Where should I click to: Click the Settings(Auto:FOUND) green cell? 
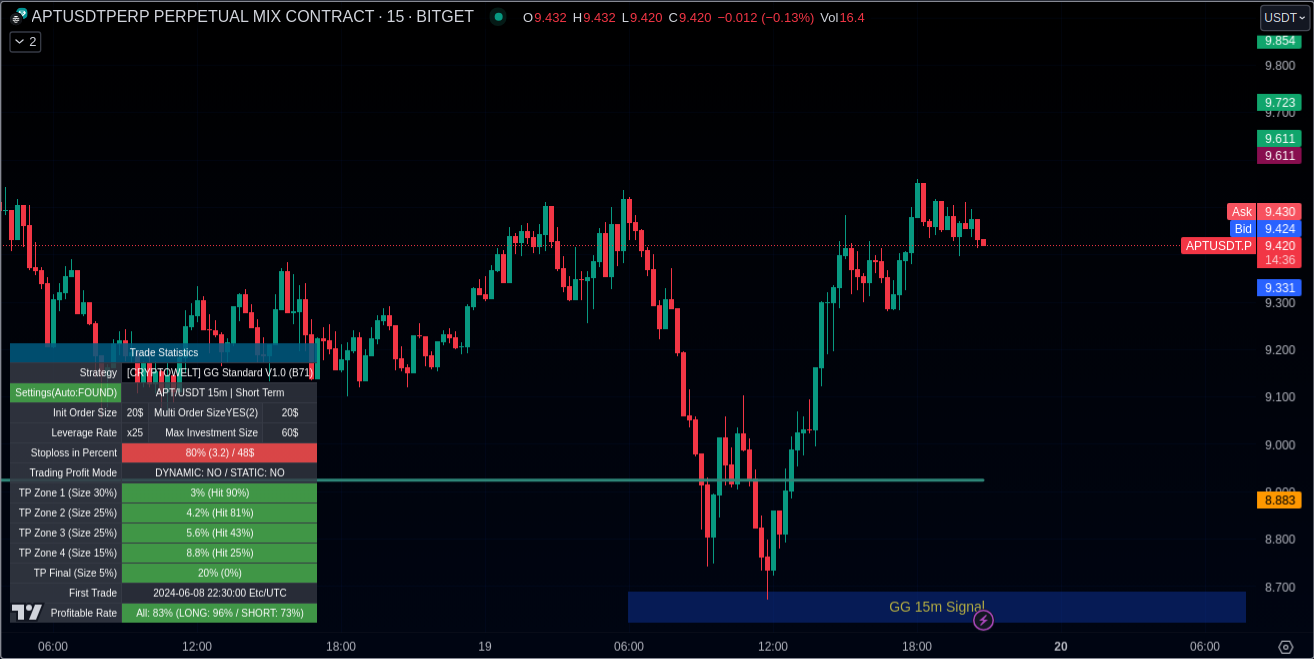pyautogui.click(x=66, y=393)
